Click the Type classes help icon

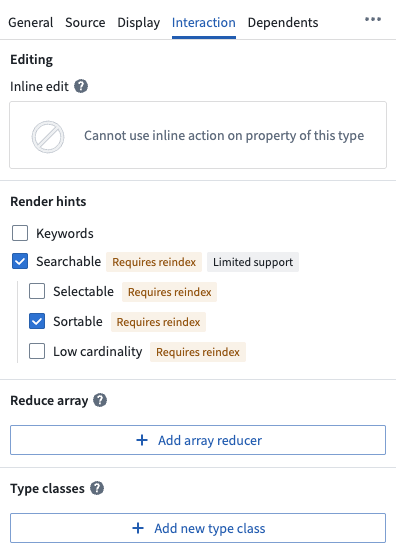97,488
